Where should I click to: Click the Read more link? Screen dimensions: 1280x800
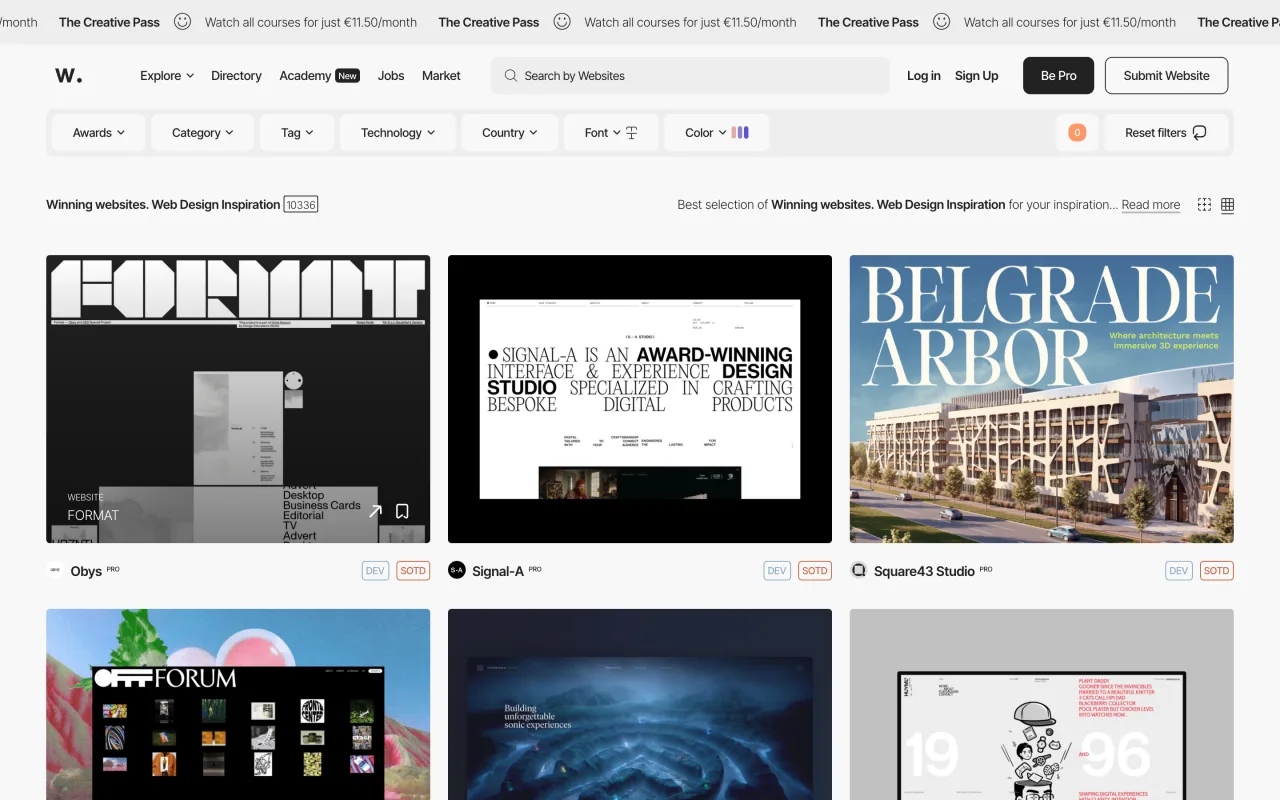[x=1151, y=205]
